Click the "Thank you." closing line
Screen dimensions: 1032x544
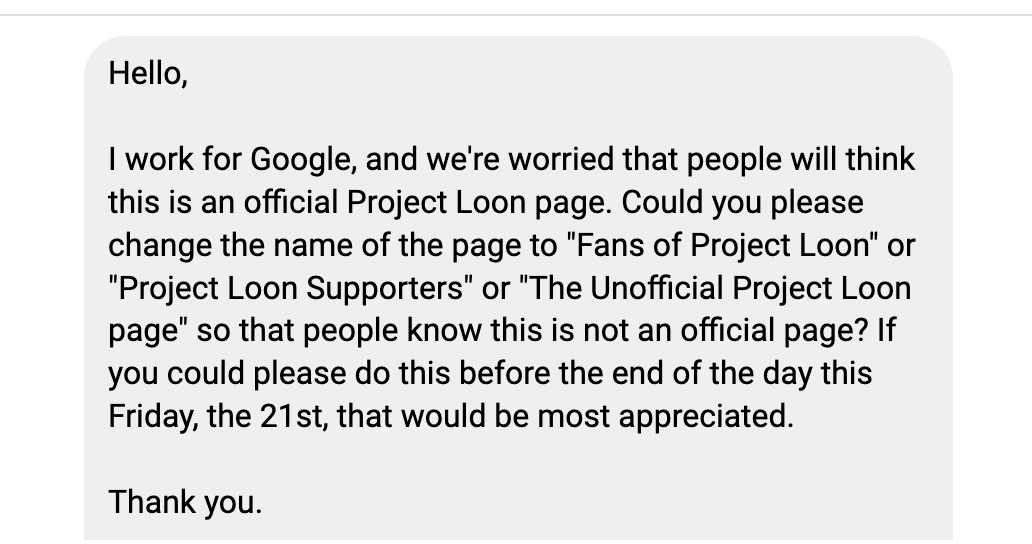[x=185, y=502]
